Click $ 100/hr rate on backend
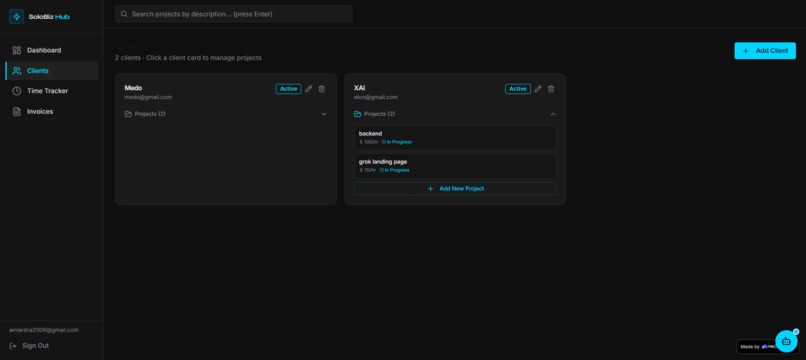 pyautogui.click(x=369, y=142)
